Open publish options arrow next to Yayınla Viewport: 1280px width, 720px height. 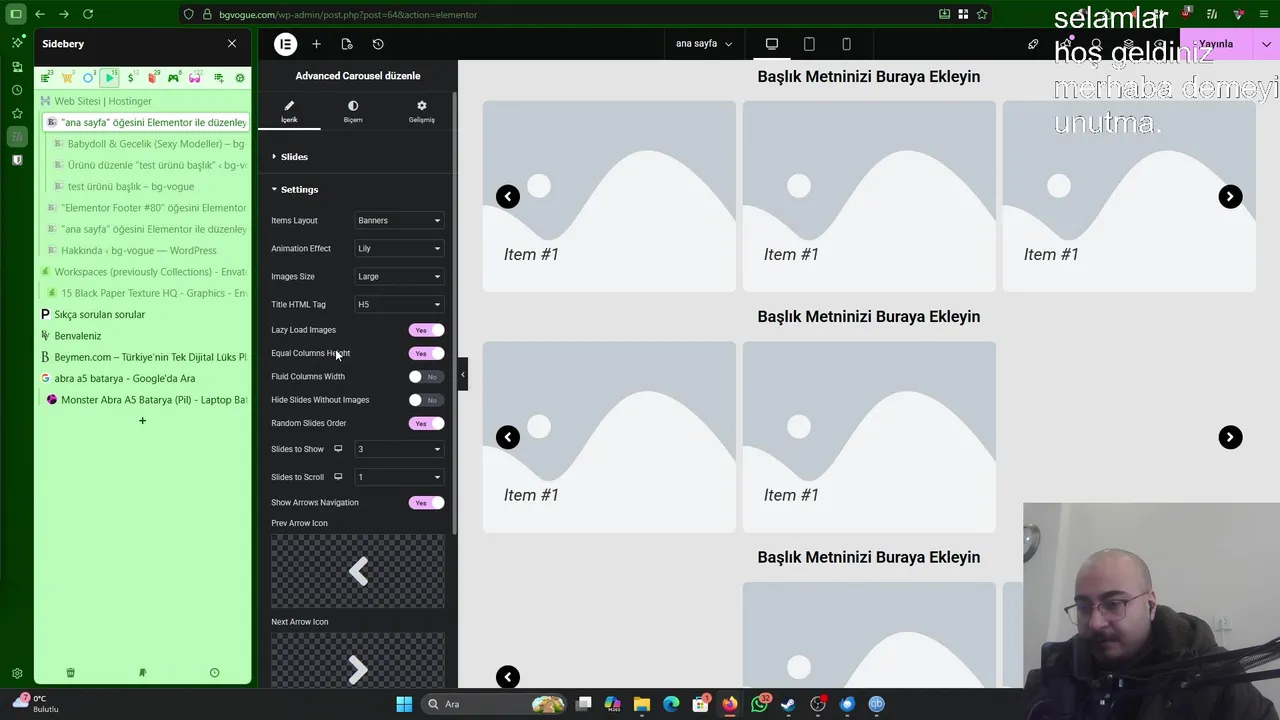click(x=1267, y=44)
